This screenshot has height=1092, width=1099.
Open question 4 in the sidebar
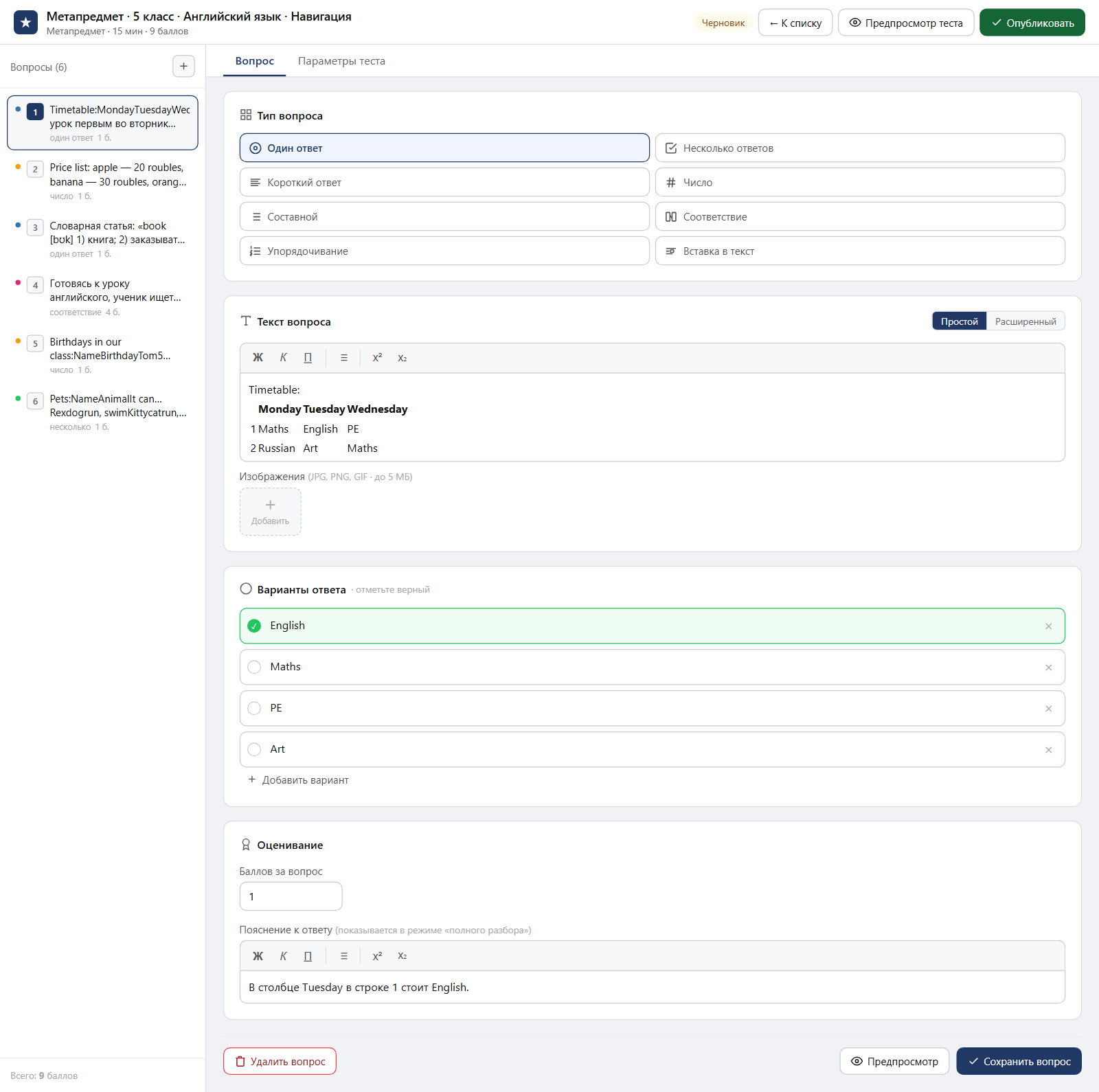click(103, 297)
